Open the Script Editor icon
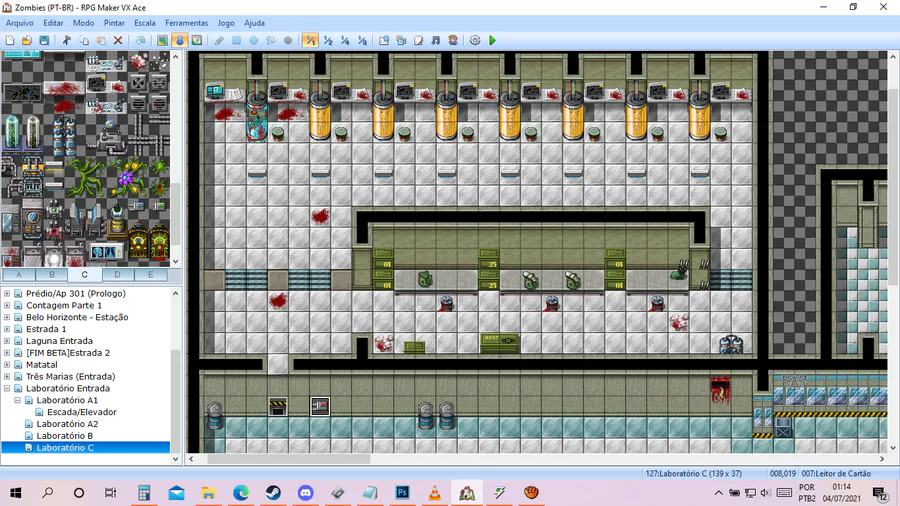 point(418,40)
